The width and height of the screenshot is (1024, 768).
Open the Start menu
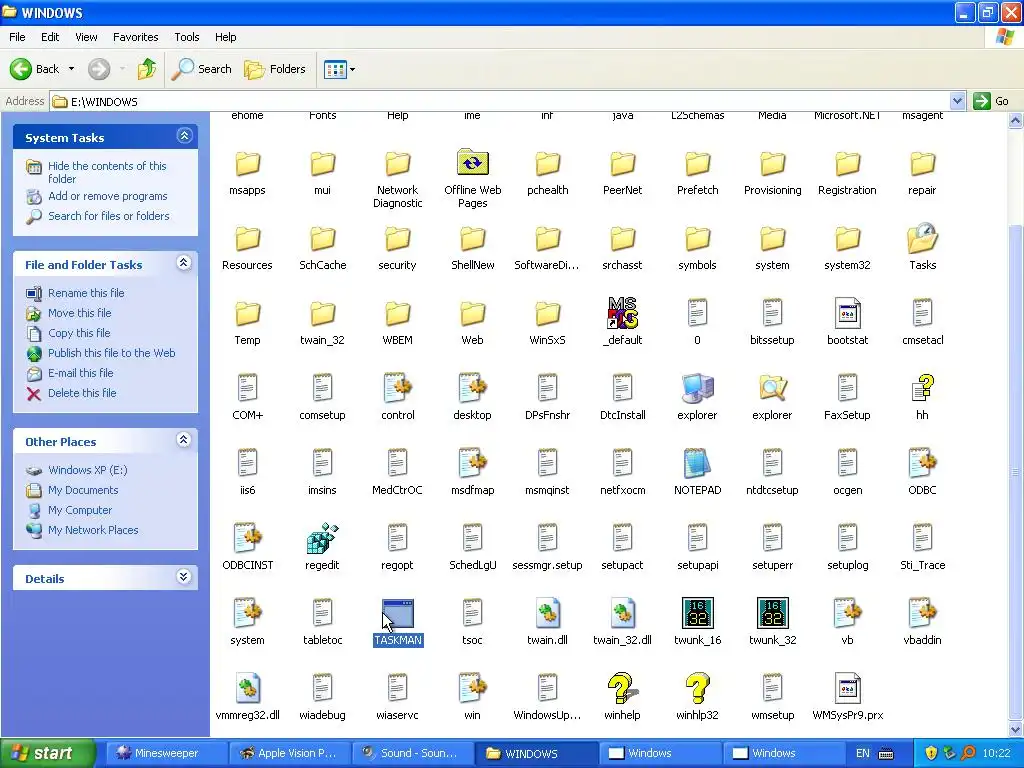click(48, 753)
